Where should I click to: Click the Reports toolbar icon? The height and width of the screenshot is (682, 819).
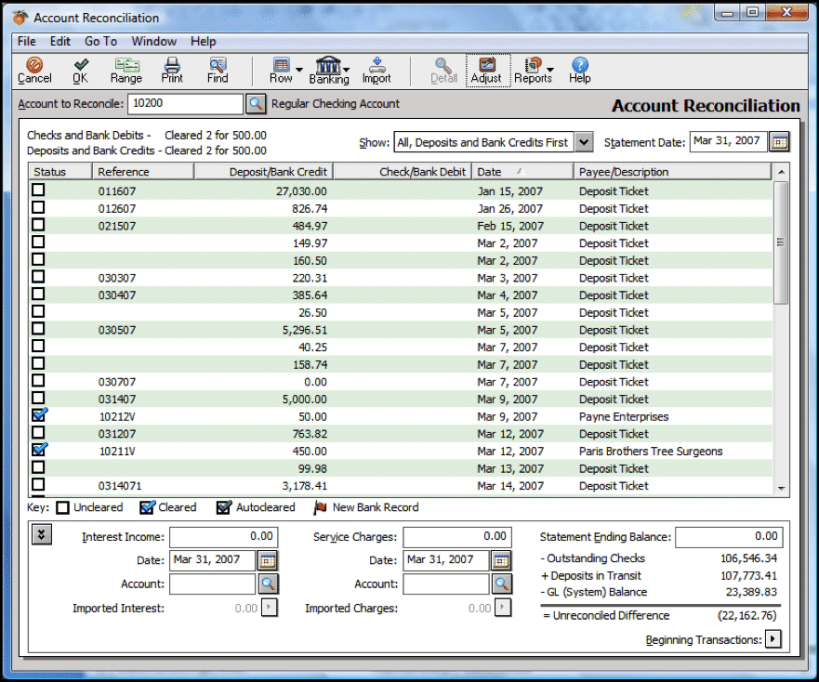coord(533,70)
